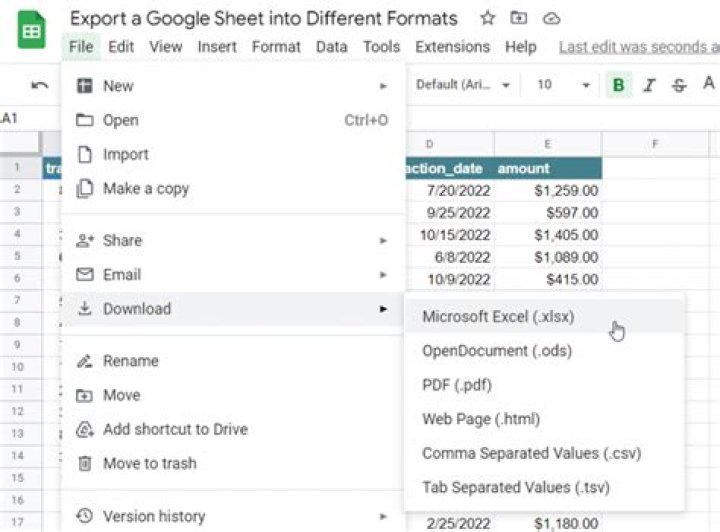Click the Rename pencil icon
Screen dimensions: 720x532
click(84, 361)
